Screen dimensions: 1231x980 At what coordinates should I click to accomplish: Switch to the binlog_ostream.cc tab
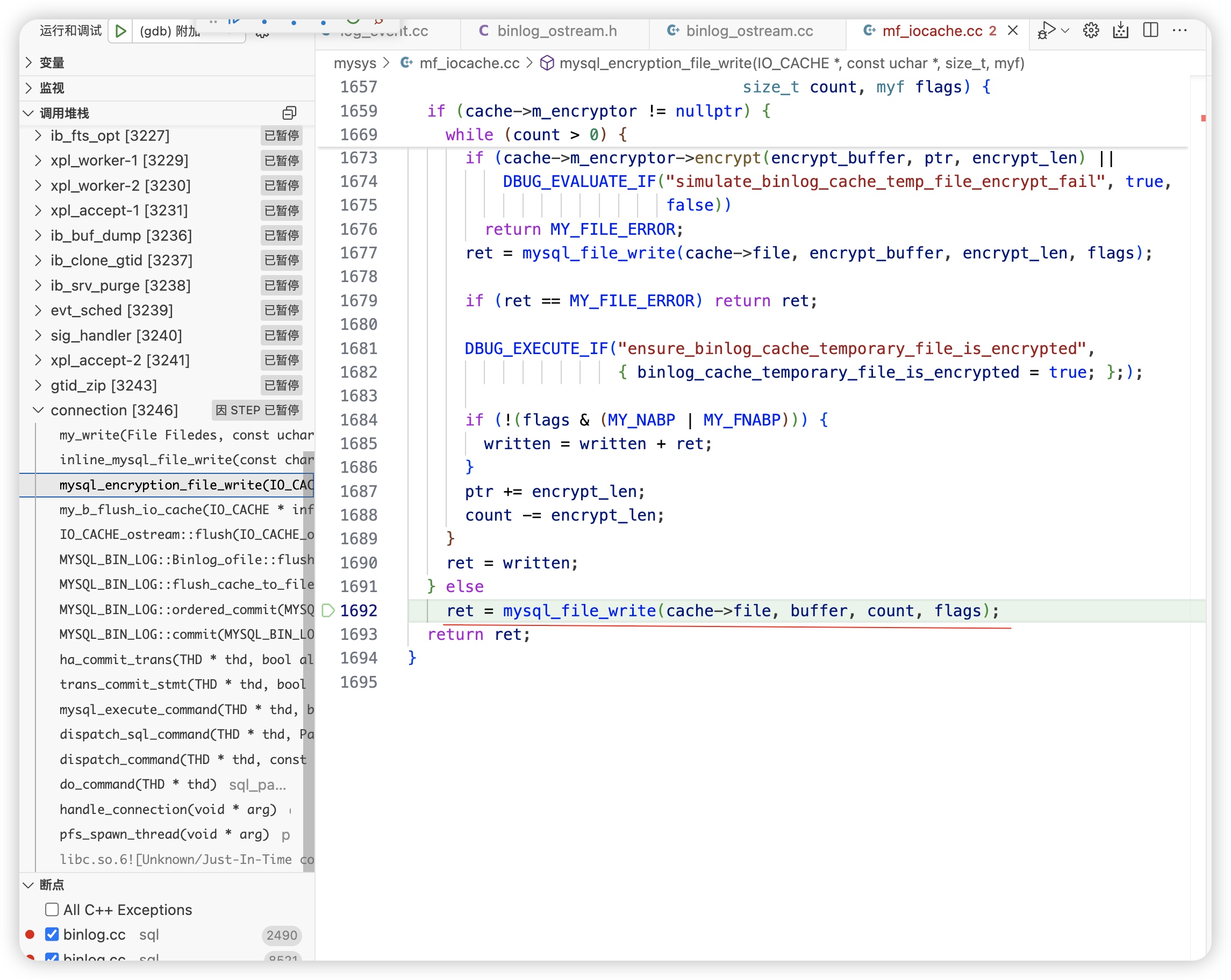748,31
